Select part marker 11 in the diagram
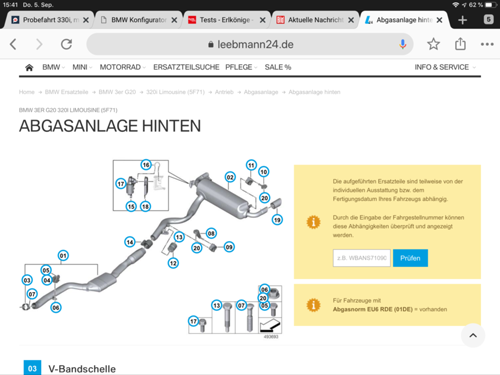This screenshot has width=500, height=375. point(251,165)
